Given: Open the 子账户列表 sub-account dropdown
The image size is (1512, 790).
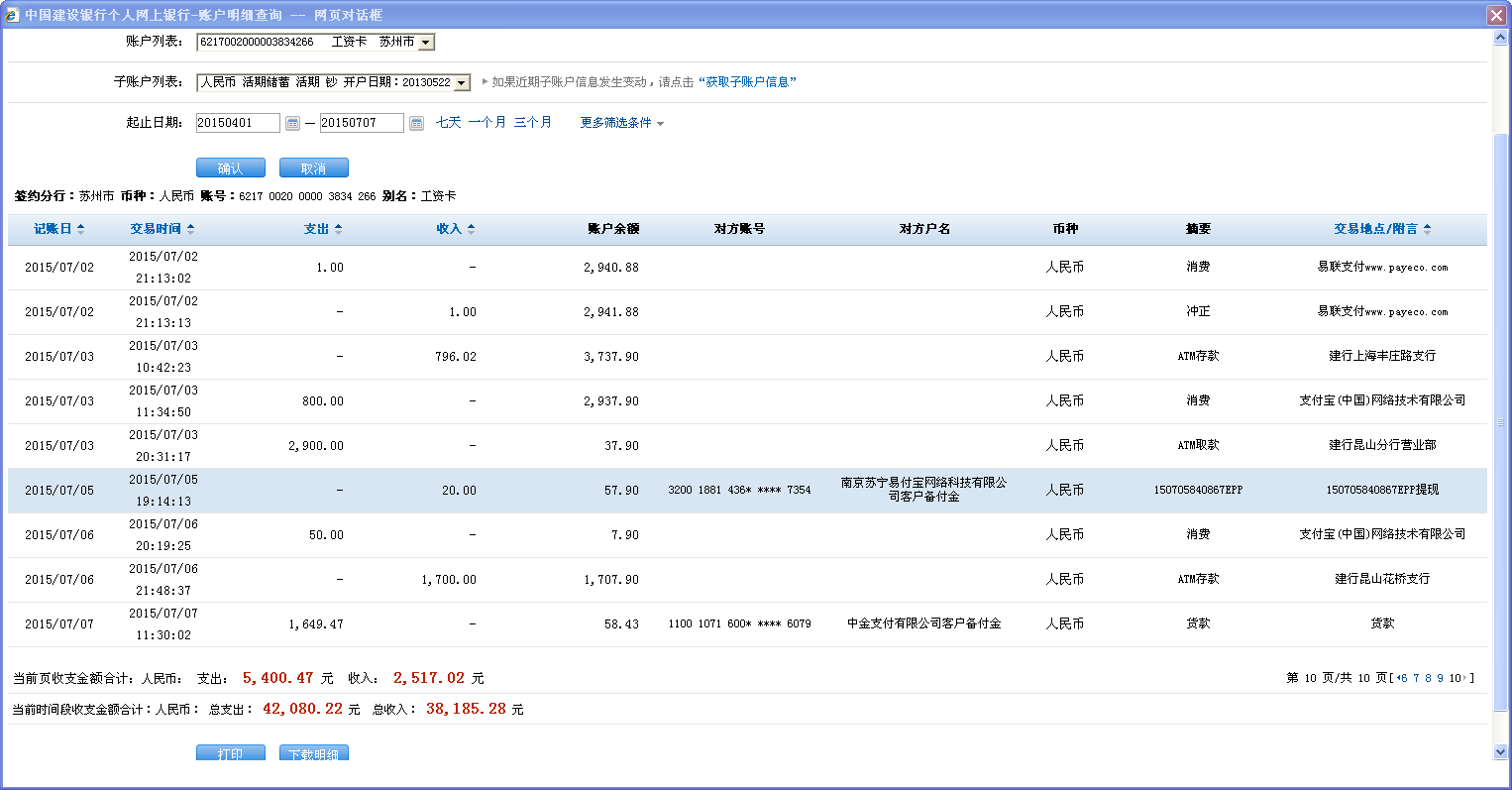Looking at the screenshot, I should (x=462, y=82).
